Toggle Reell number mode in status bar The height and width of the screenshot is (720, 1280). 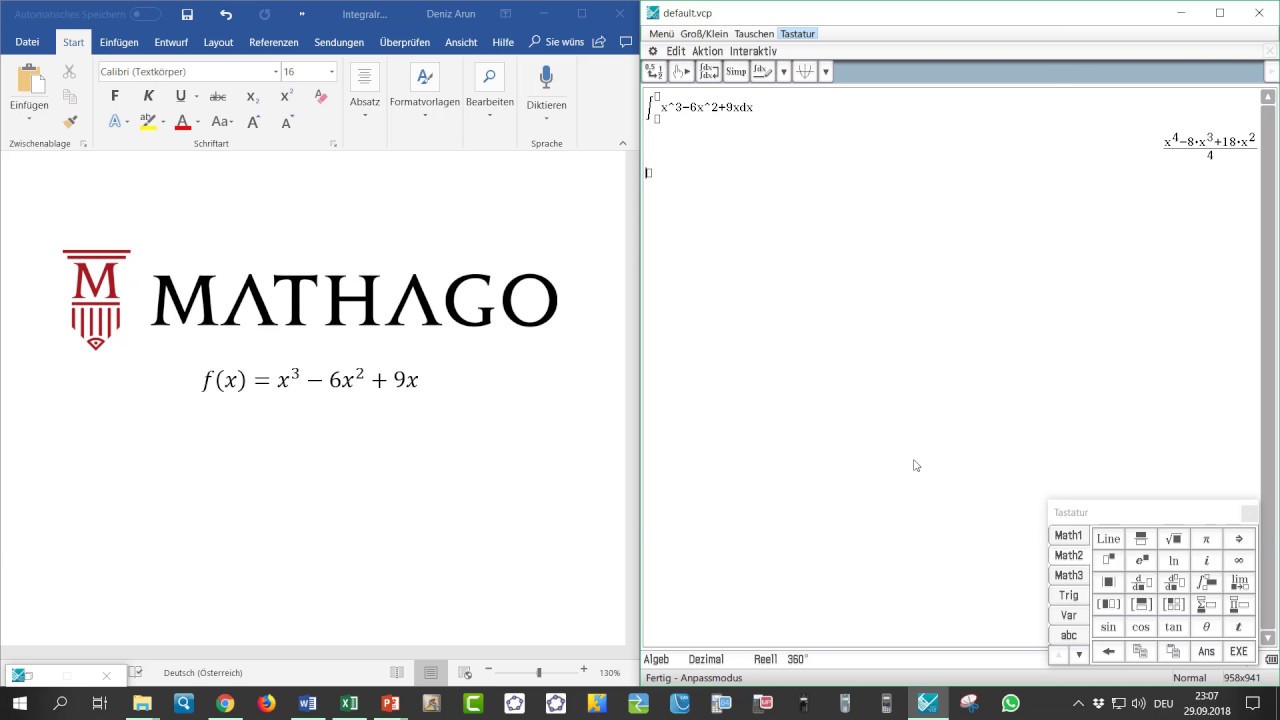(x=765, y=660)
